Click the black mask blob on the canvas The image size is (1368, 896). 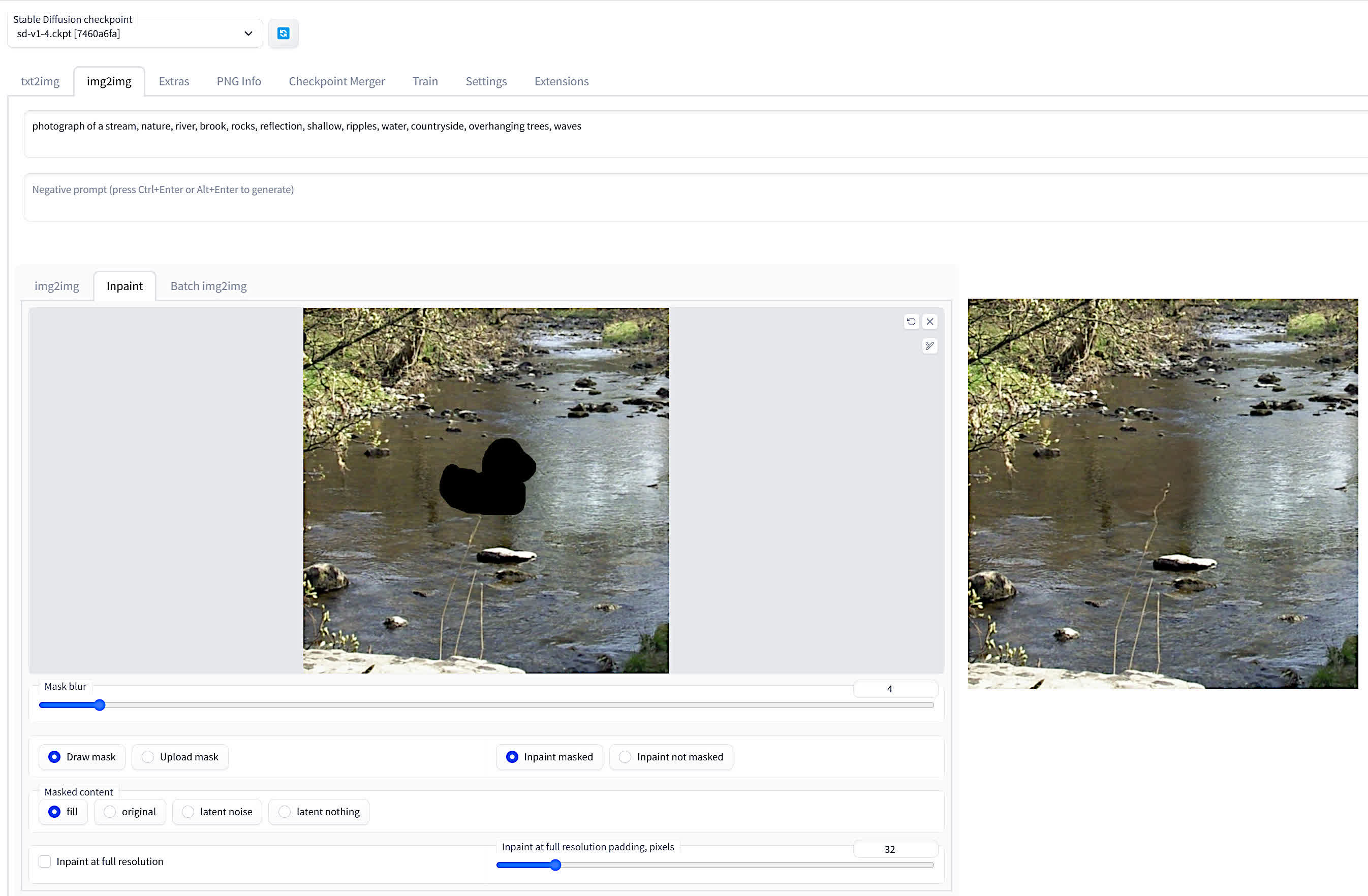coord(487,478)
